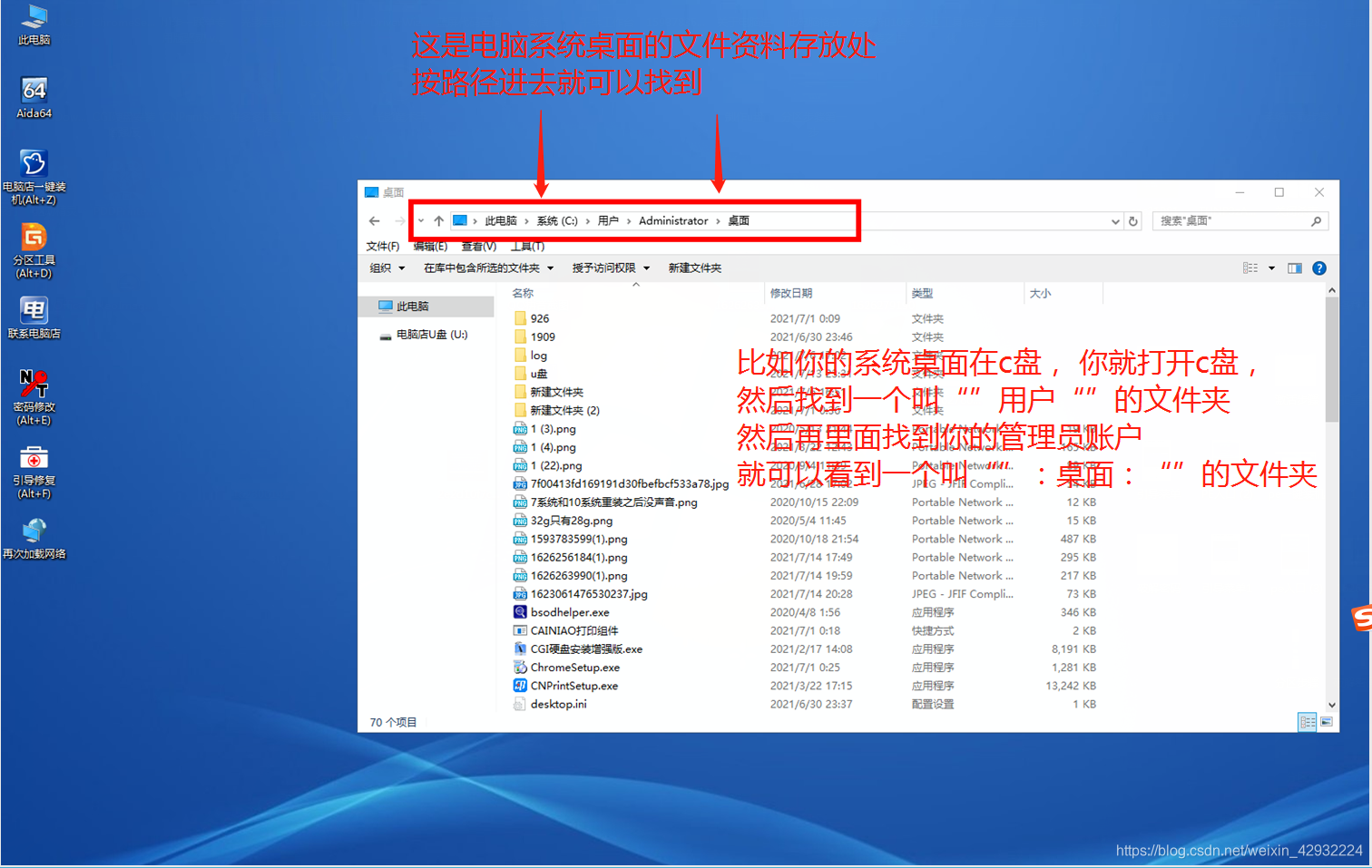Open 在库中包含所选的文件夹 dropdown
The image size is (1372, 868).
(x=488, y=268)
